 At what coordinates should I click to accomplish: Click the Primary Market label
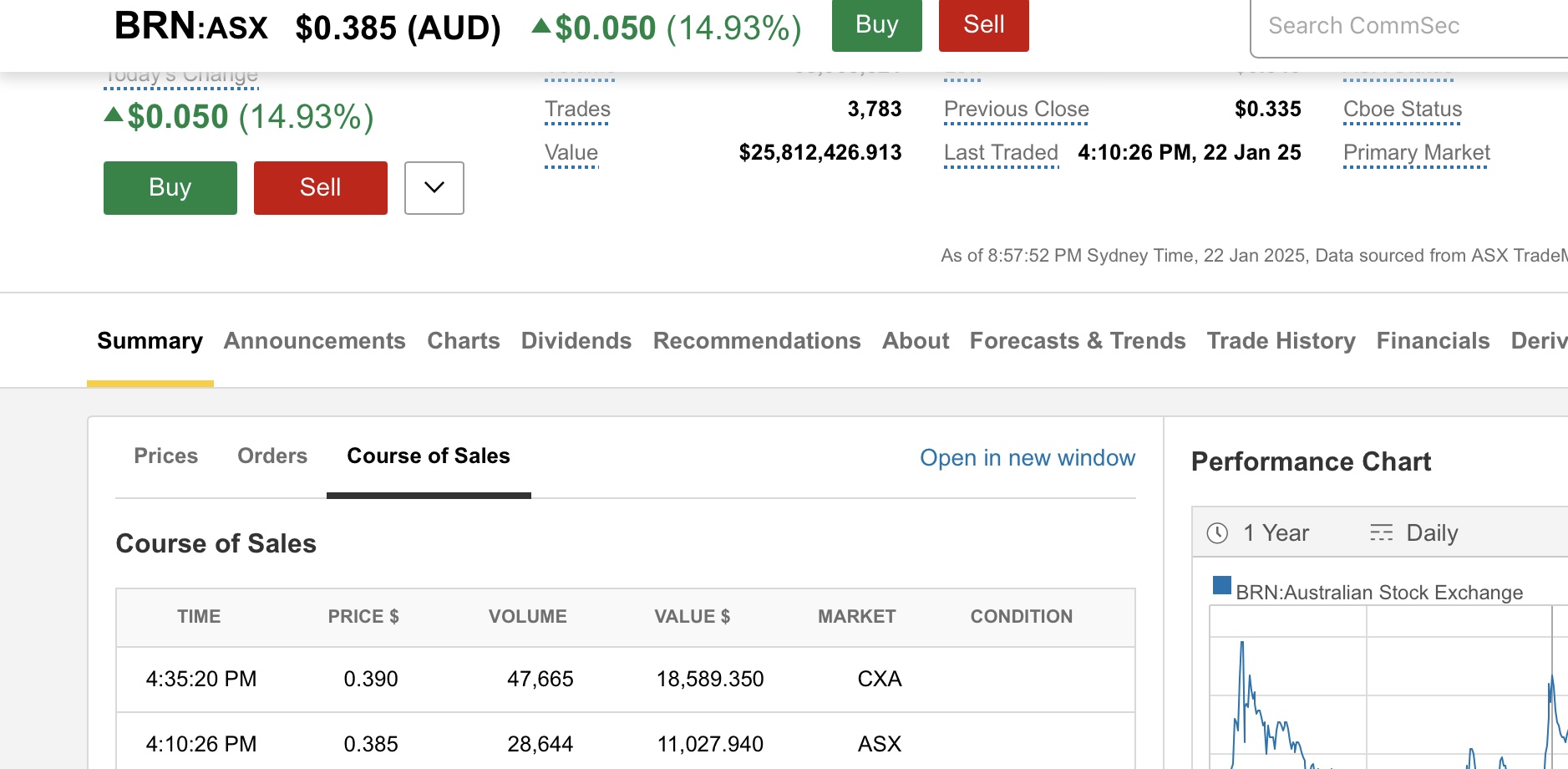[1417, 153]
